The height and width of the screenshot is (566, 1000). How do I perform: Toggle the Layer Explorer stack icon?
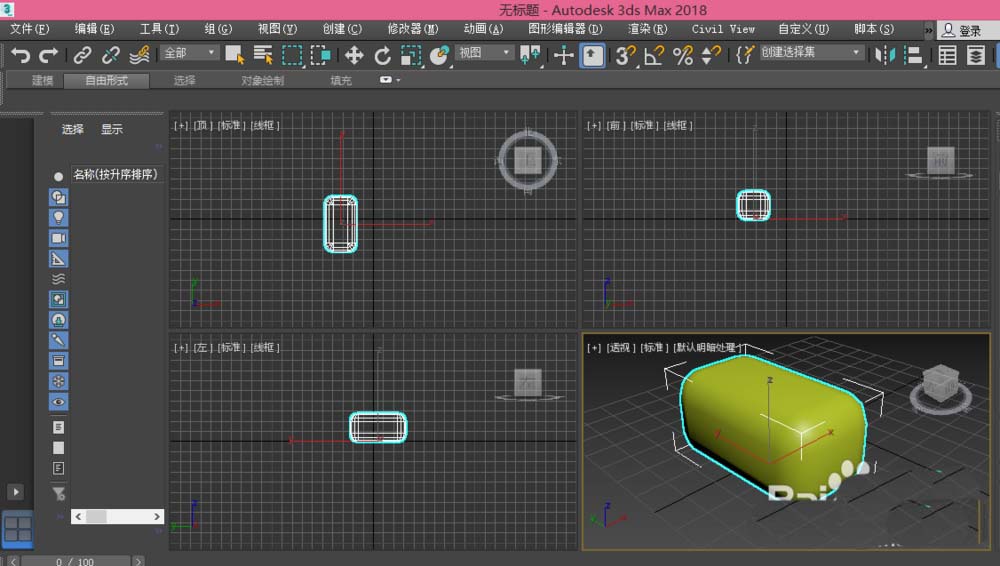(975, 56)
